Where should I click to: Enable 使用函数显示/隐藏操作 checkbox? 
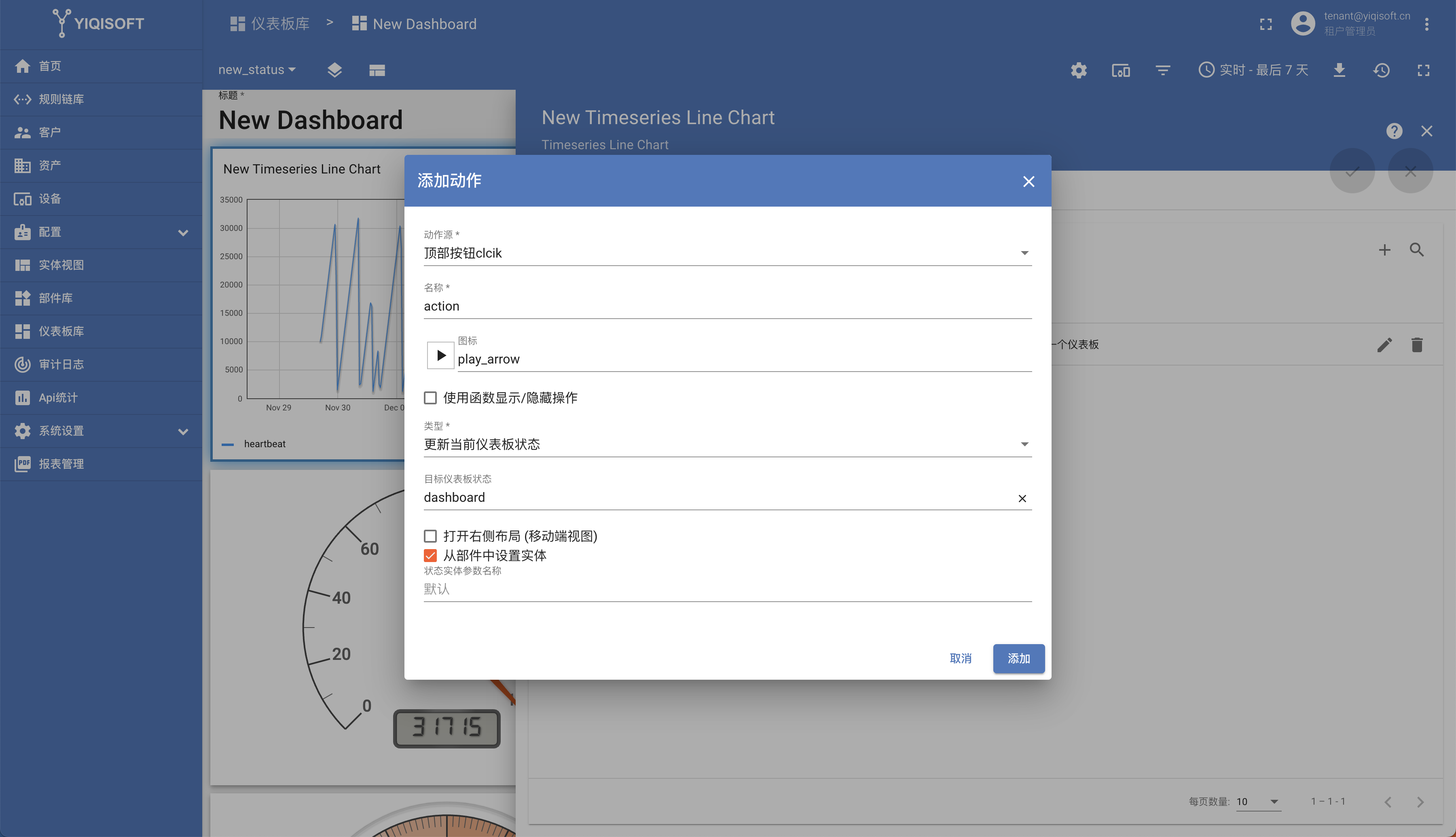pos(430,398)
